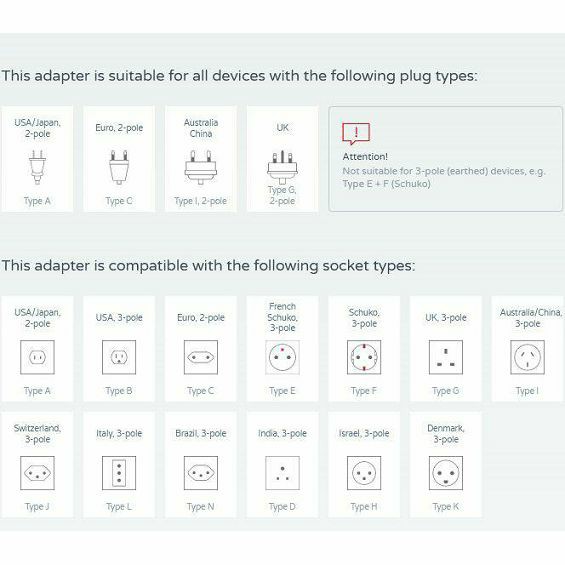565x565 pixels.
Task: Select the India 3-pole Type D socket icon
Action: [x=282, y=473]
